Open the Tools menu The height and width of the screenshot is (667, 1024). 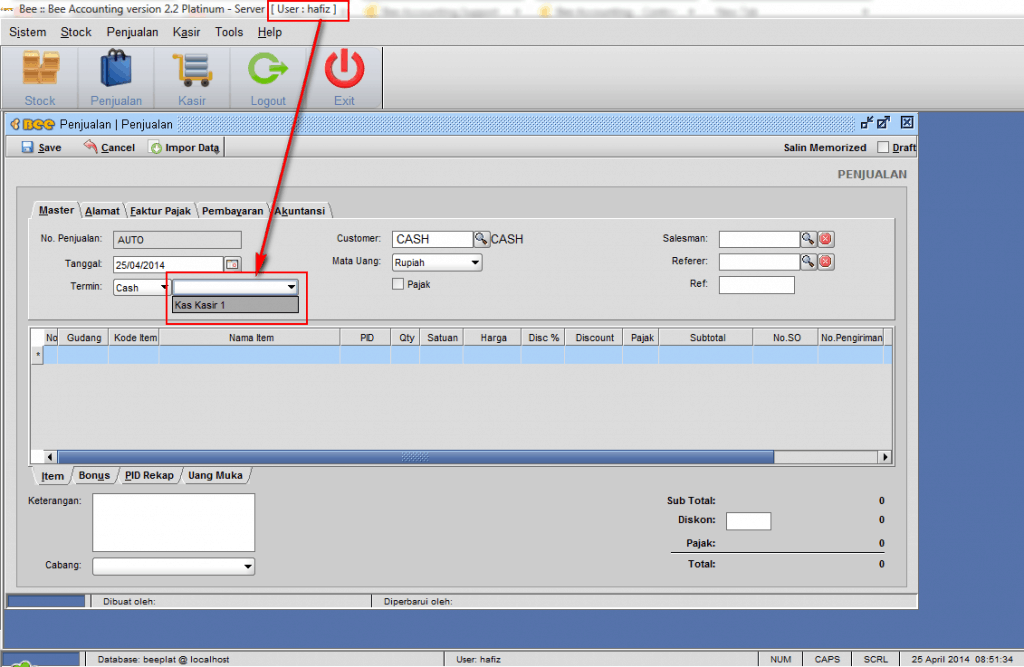point(229,32)
